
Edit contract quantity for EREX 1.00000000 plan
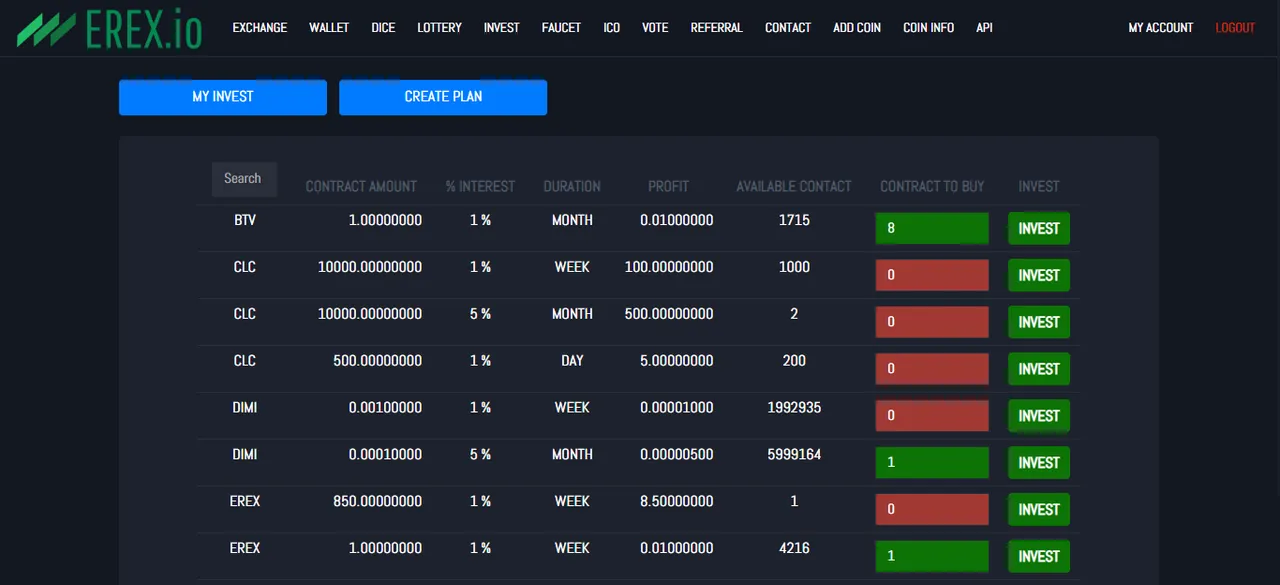click(932, 556)
